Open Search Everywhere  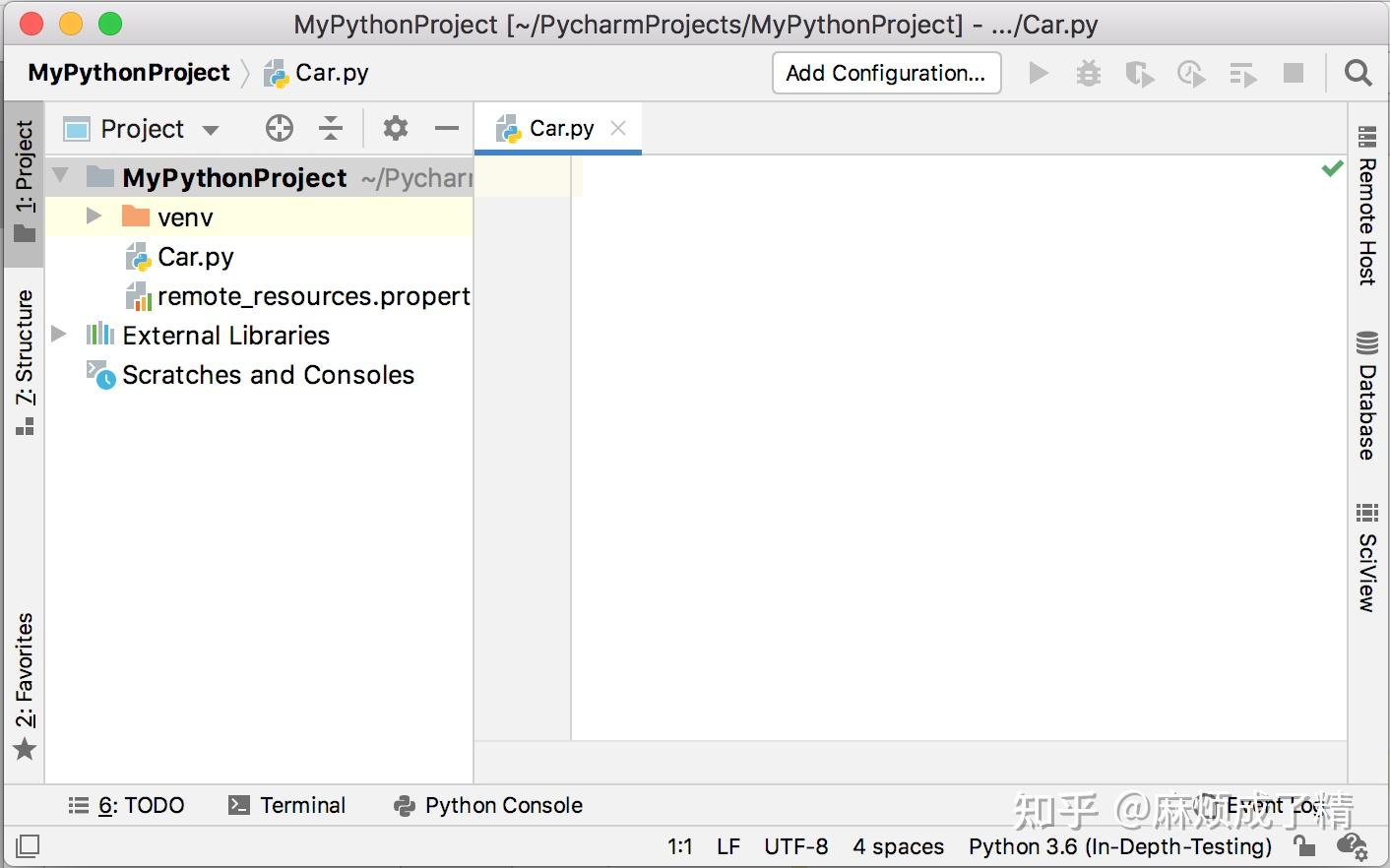point(1358,73)
